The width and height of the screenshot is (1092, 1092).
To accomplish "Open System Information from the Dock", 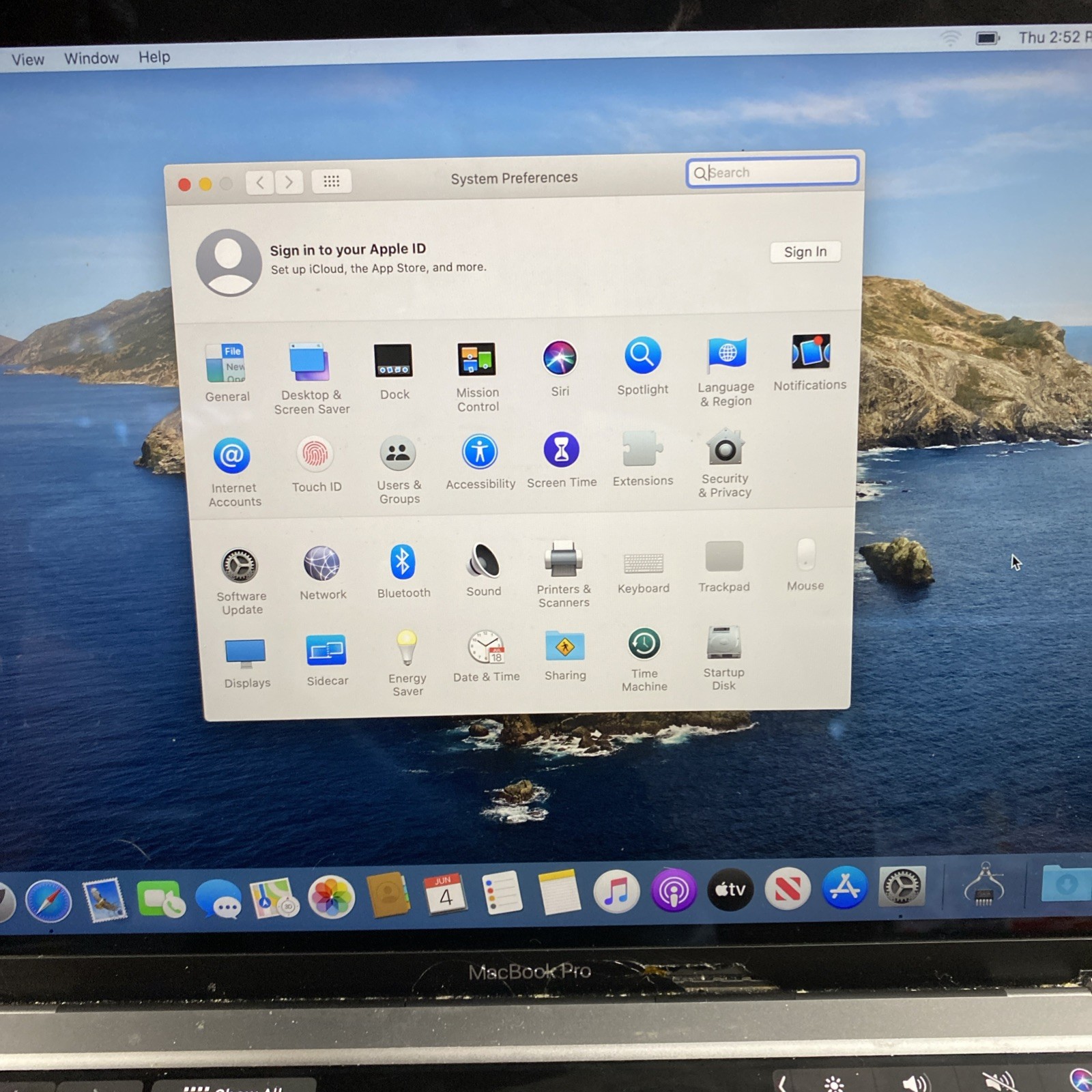I will tap(984, 885).
